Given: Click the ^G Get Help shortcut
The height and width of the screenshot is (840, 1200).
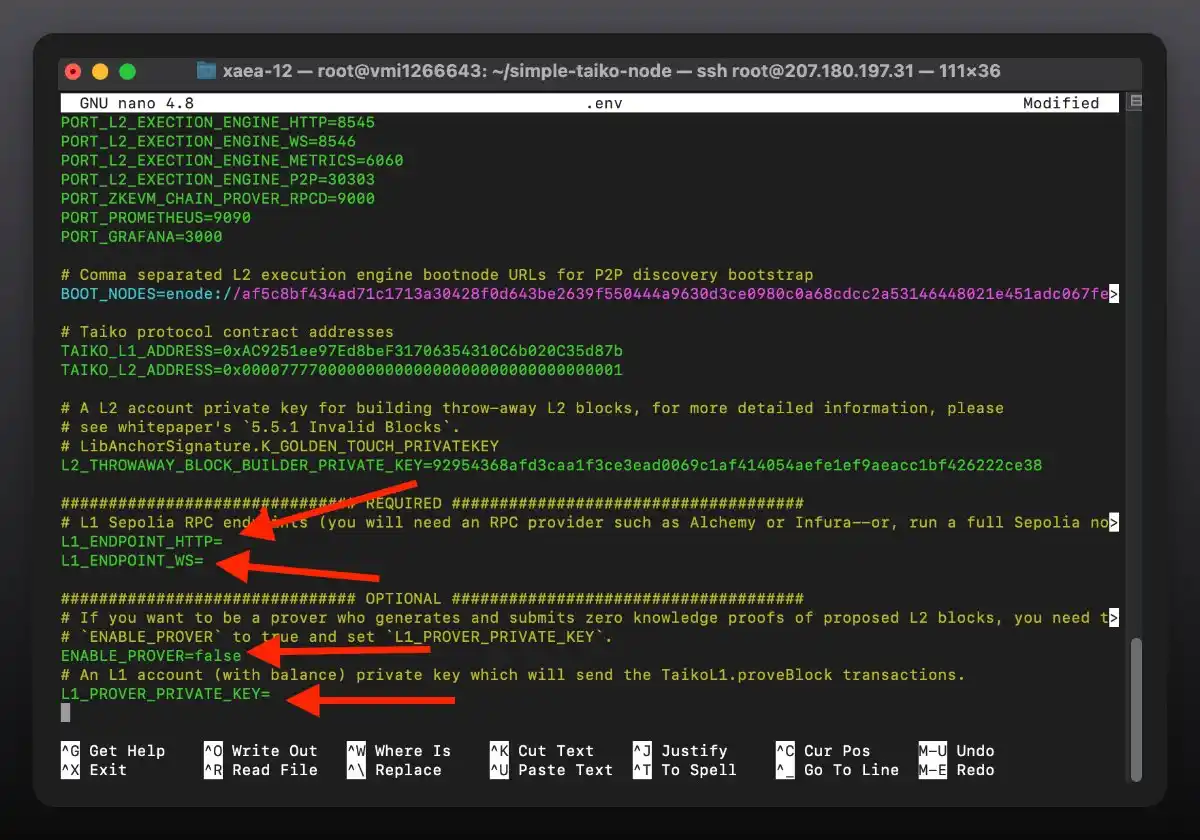Looking at the screenshot, I should coord(113,751).
